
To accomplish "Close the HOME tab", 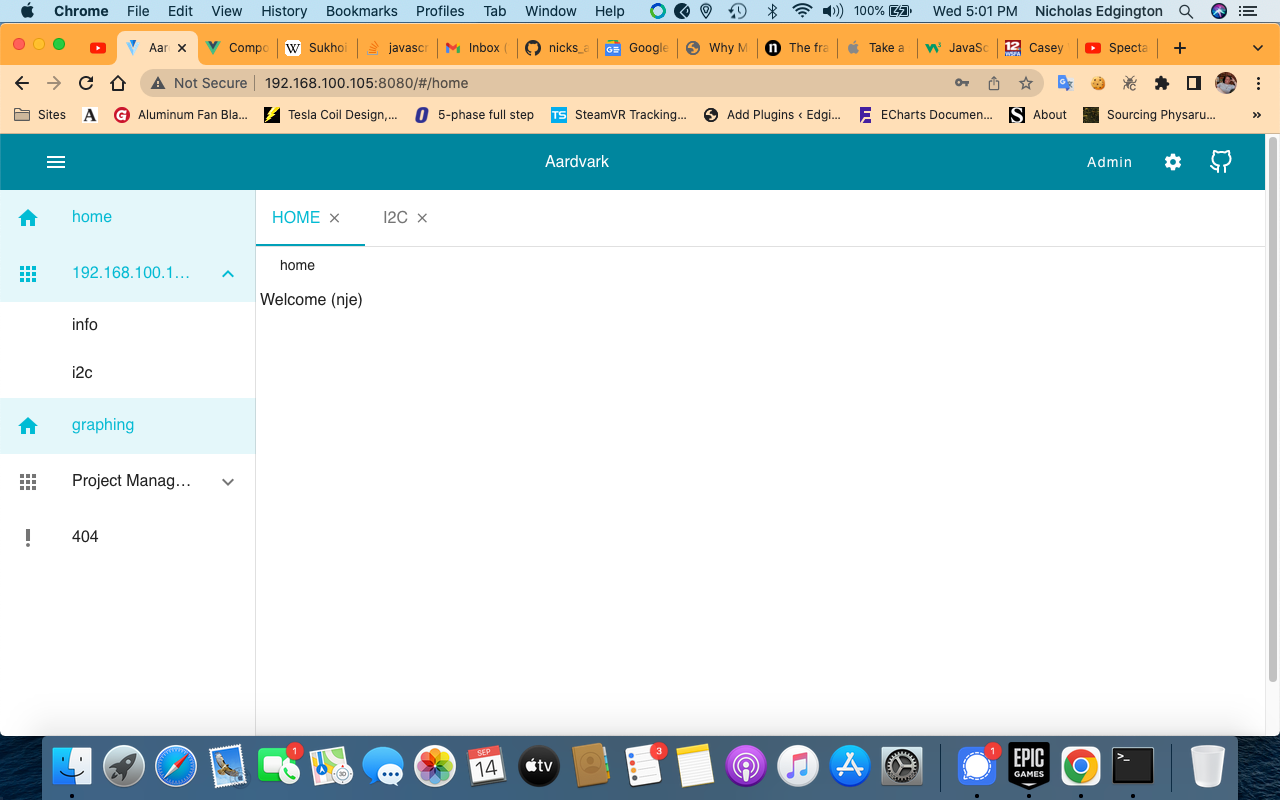I will (335, 218).
